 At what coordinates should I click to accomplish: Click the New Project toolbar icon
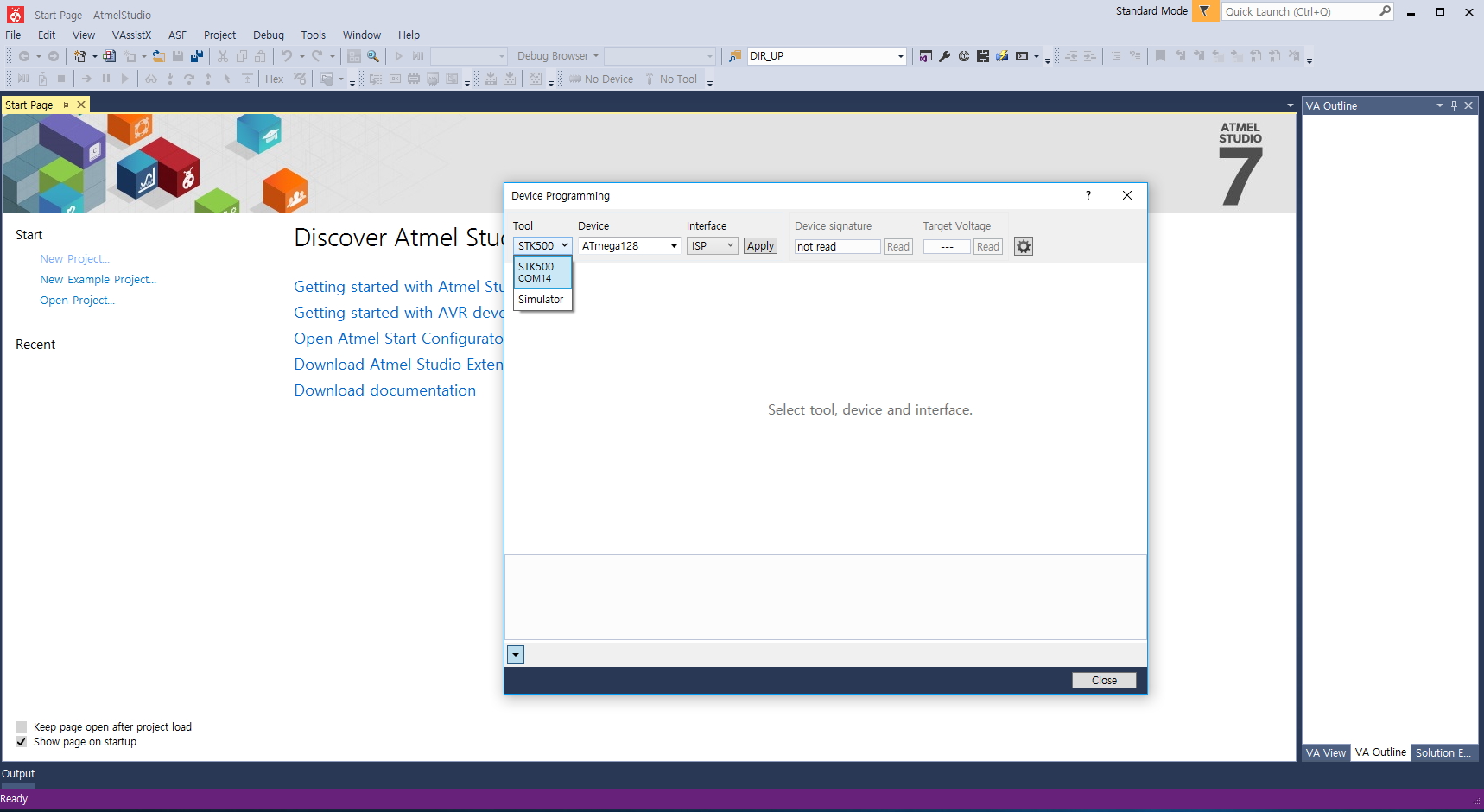click(x=79, y=56)
